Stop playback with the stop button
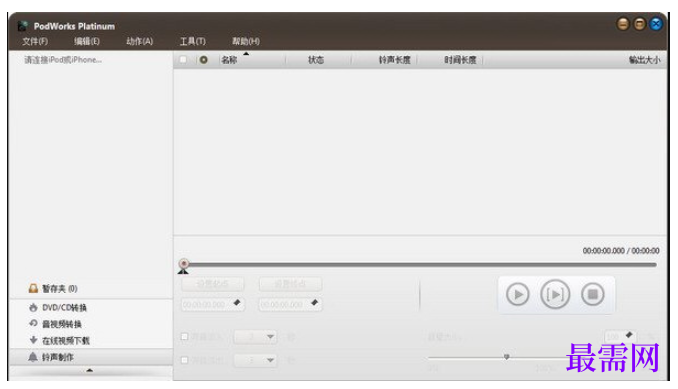 tap(593, 294)
